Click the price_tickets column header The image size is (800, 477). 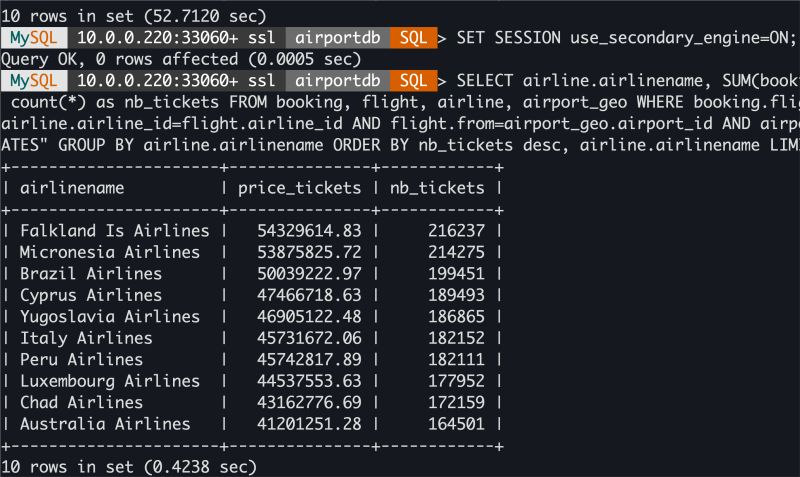[300, 188]
